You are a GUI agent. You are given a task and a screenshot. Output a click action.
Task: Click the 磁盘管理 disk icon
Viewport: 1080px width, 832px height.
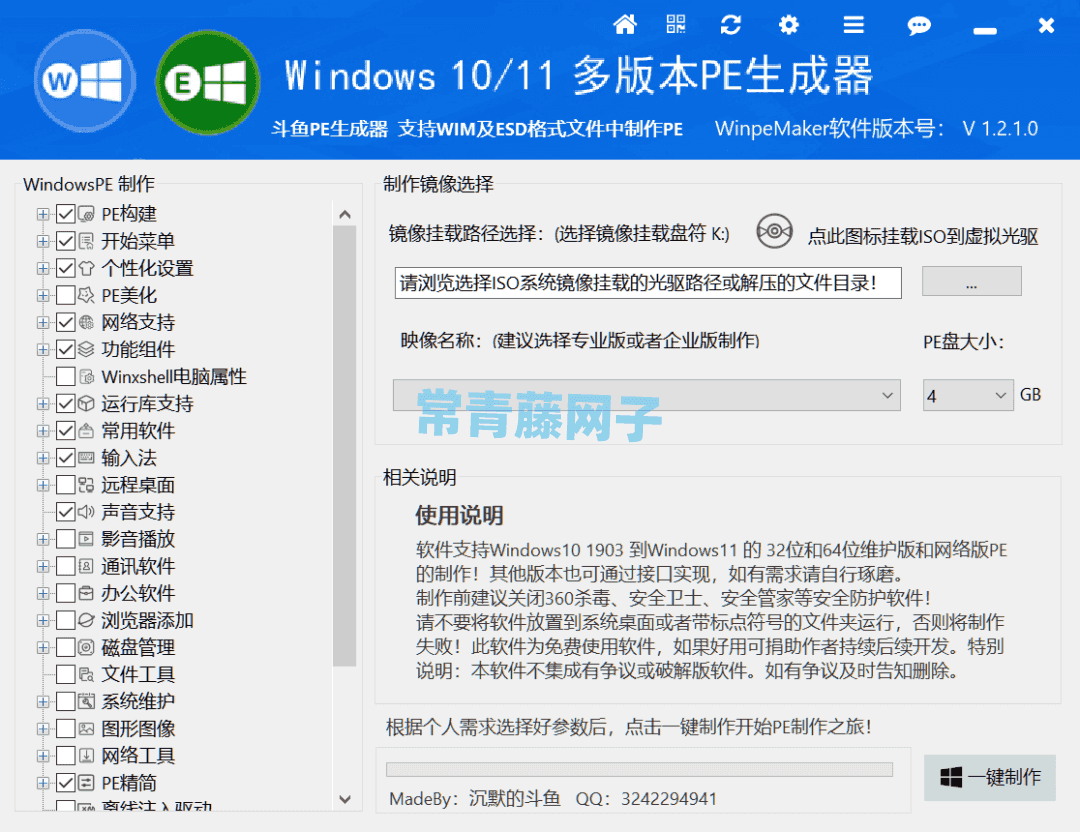[86, 647]
